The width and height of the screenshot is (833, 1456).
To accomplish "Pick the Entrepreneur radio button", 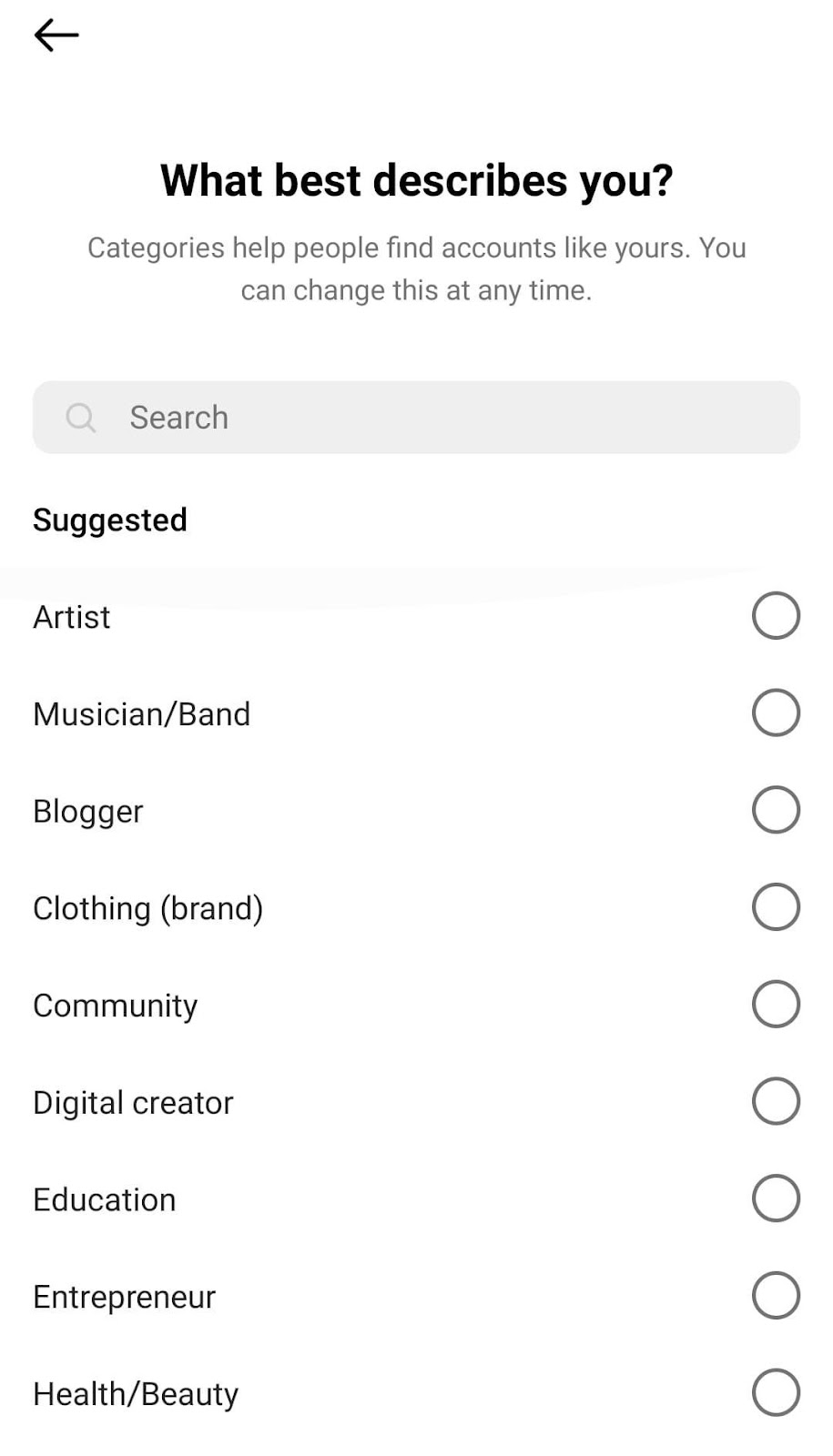I will (776, 1295).
